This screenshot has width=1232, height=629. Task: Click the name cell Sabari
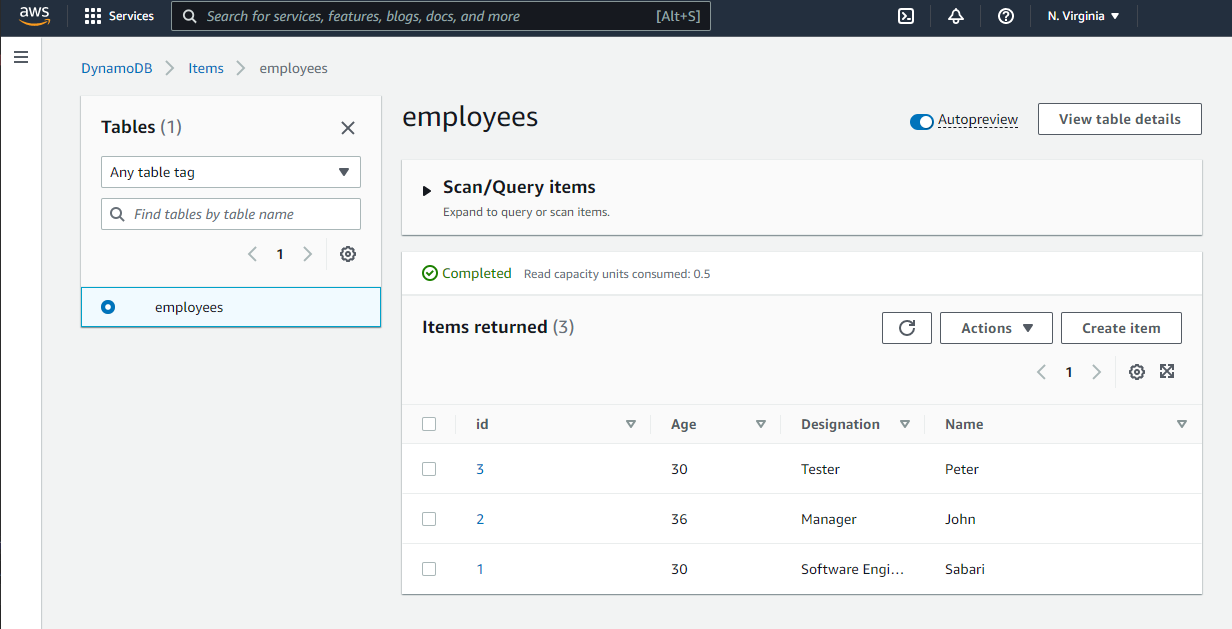965,569
